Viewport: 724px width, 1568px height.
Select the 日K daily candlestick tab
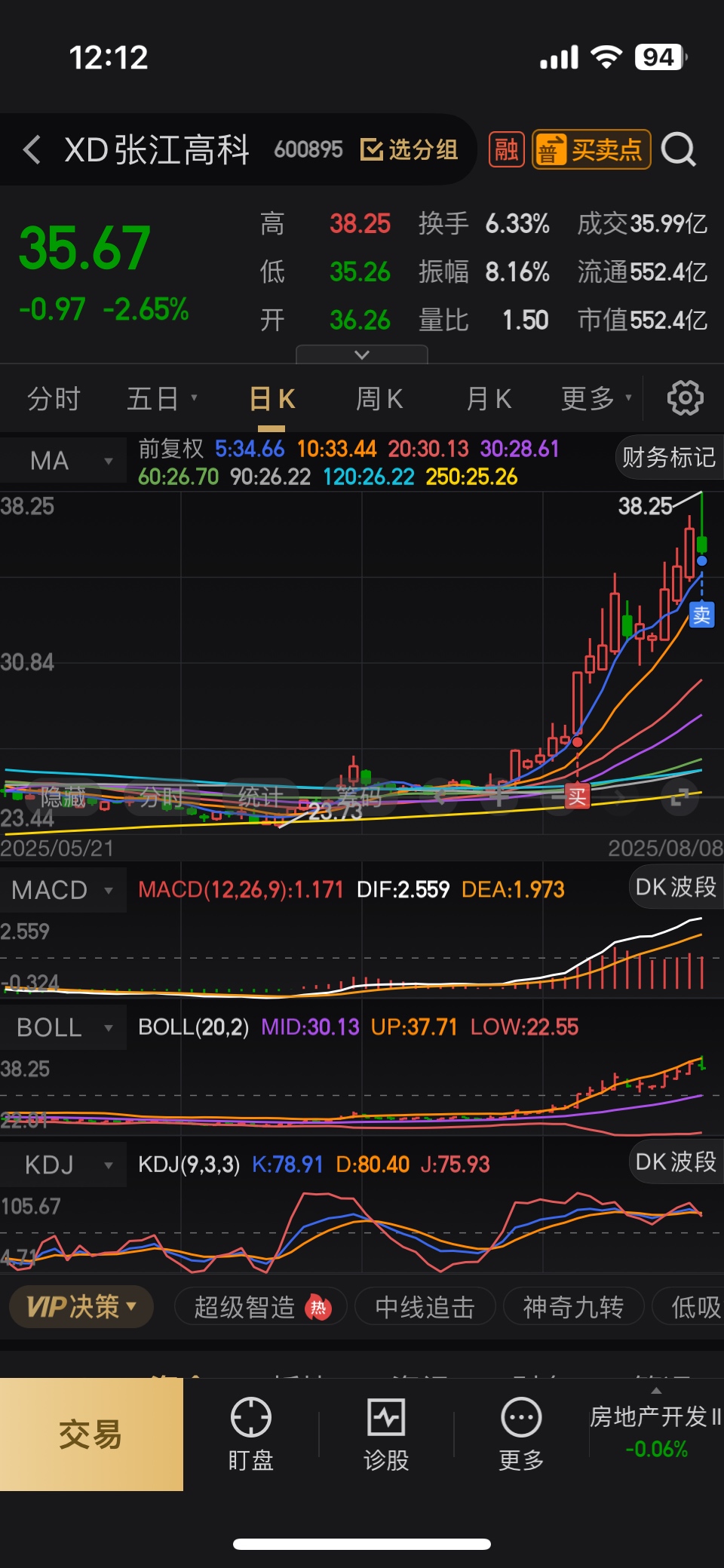pyautogui.click(x=271, y=398)
